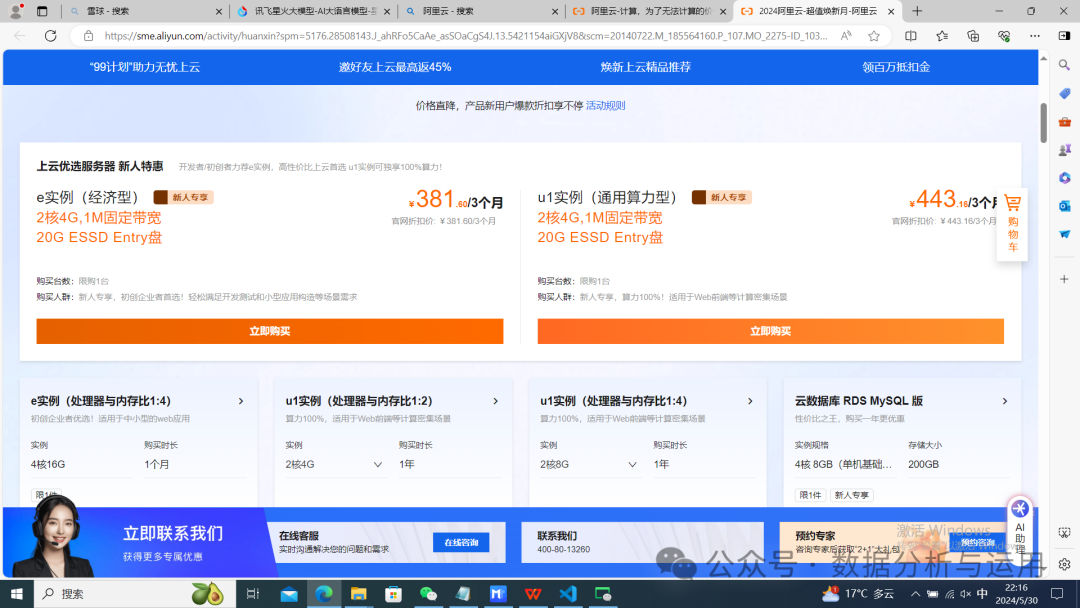
Task: Open Microsoft Store from the taskbar
Action: pos(393,594)
